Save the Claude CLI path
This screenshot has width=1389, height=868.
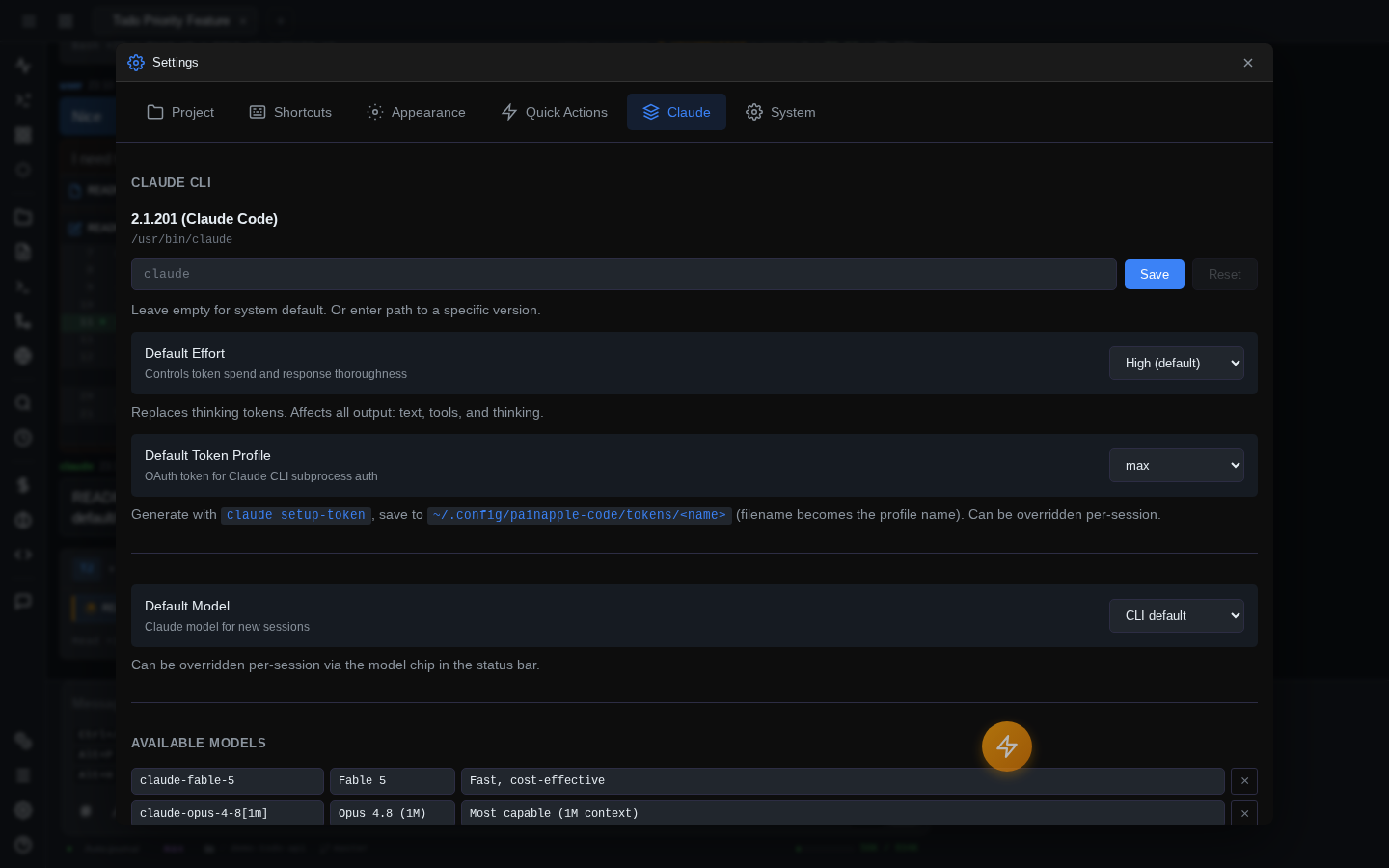[1155, 274]
